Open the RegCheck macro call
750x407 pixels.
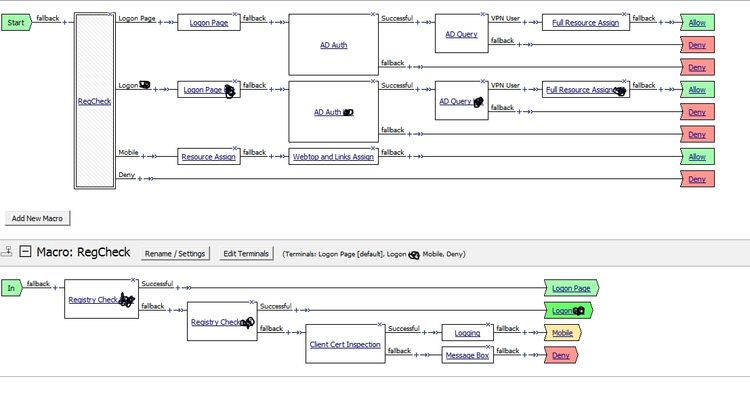click(94, 101)
